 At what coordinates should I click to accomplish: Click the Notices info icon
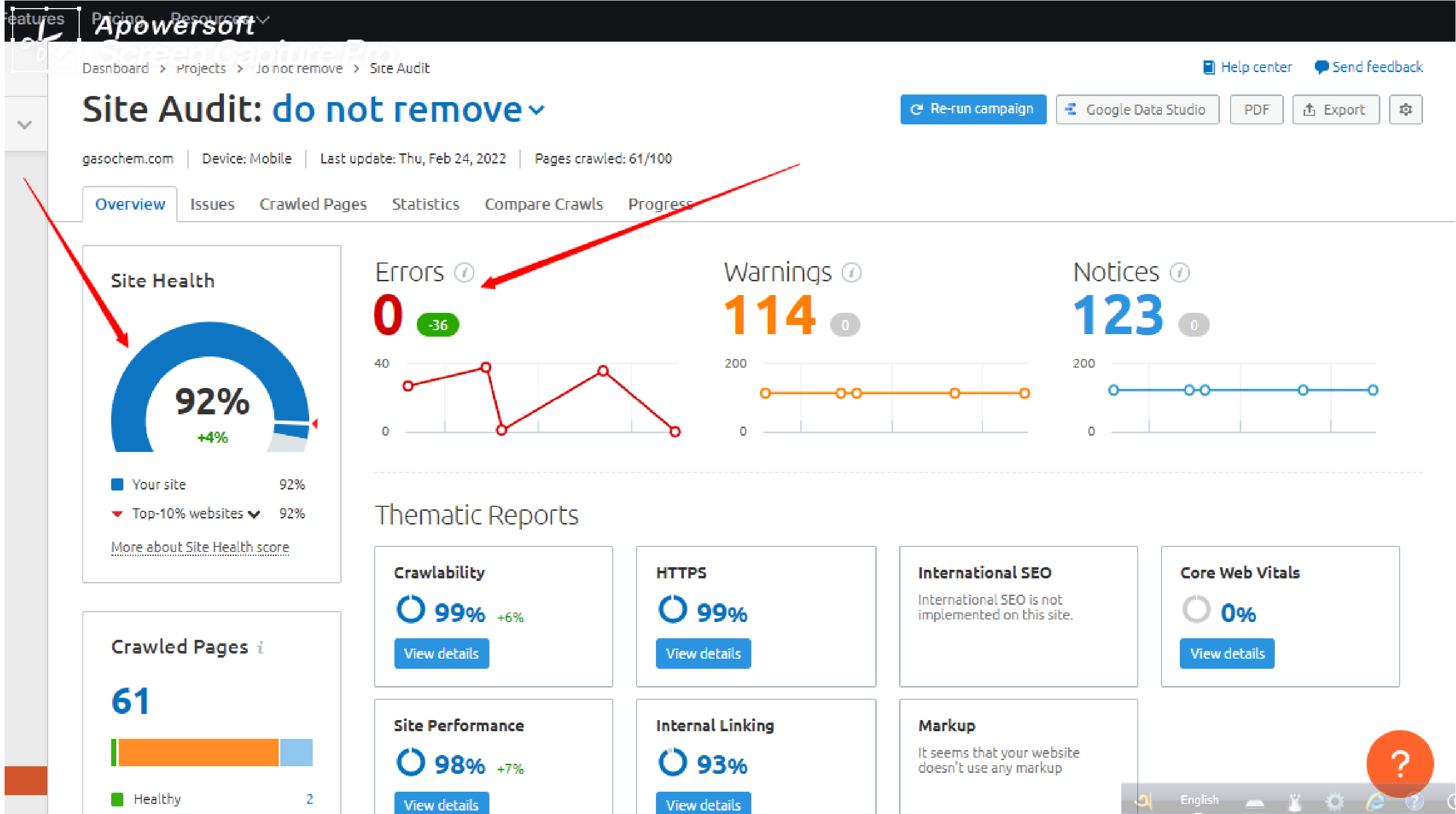(x=1180, y=273)
